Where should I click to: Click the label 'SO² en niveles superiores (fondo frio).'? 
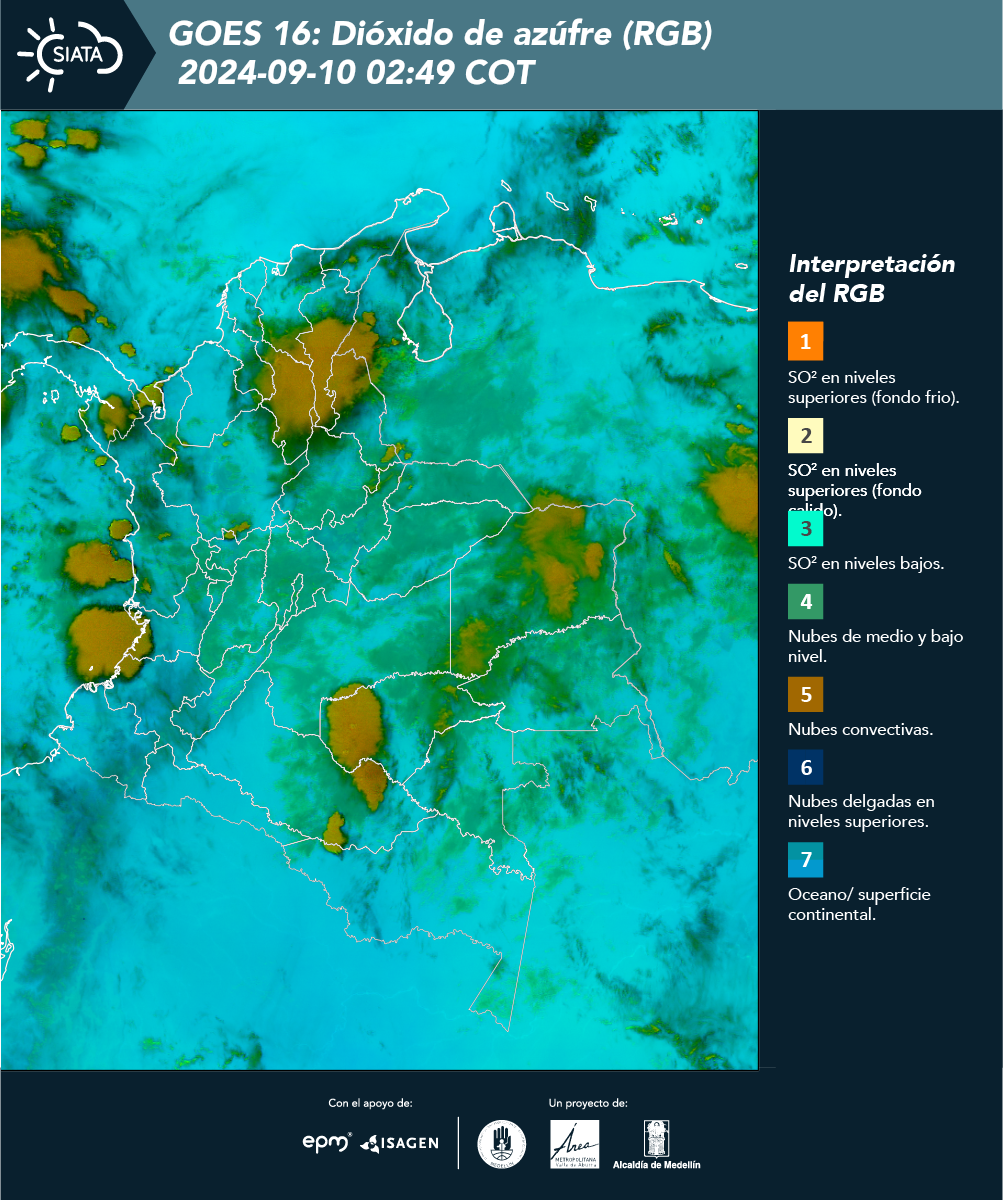click(x=874, y=387)
